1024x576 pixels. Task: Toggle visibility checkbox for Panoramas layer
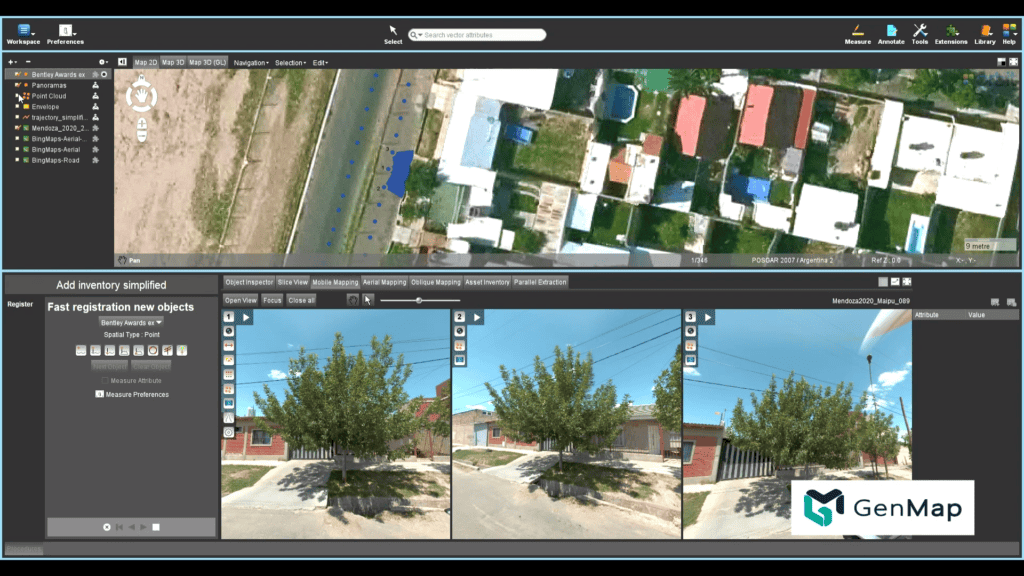click(x=18, y=85)
